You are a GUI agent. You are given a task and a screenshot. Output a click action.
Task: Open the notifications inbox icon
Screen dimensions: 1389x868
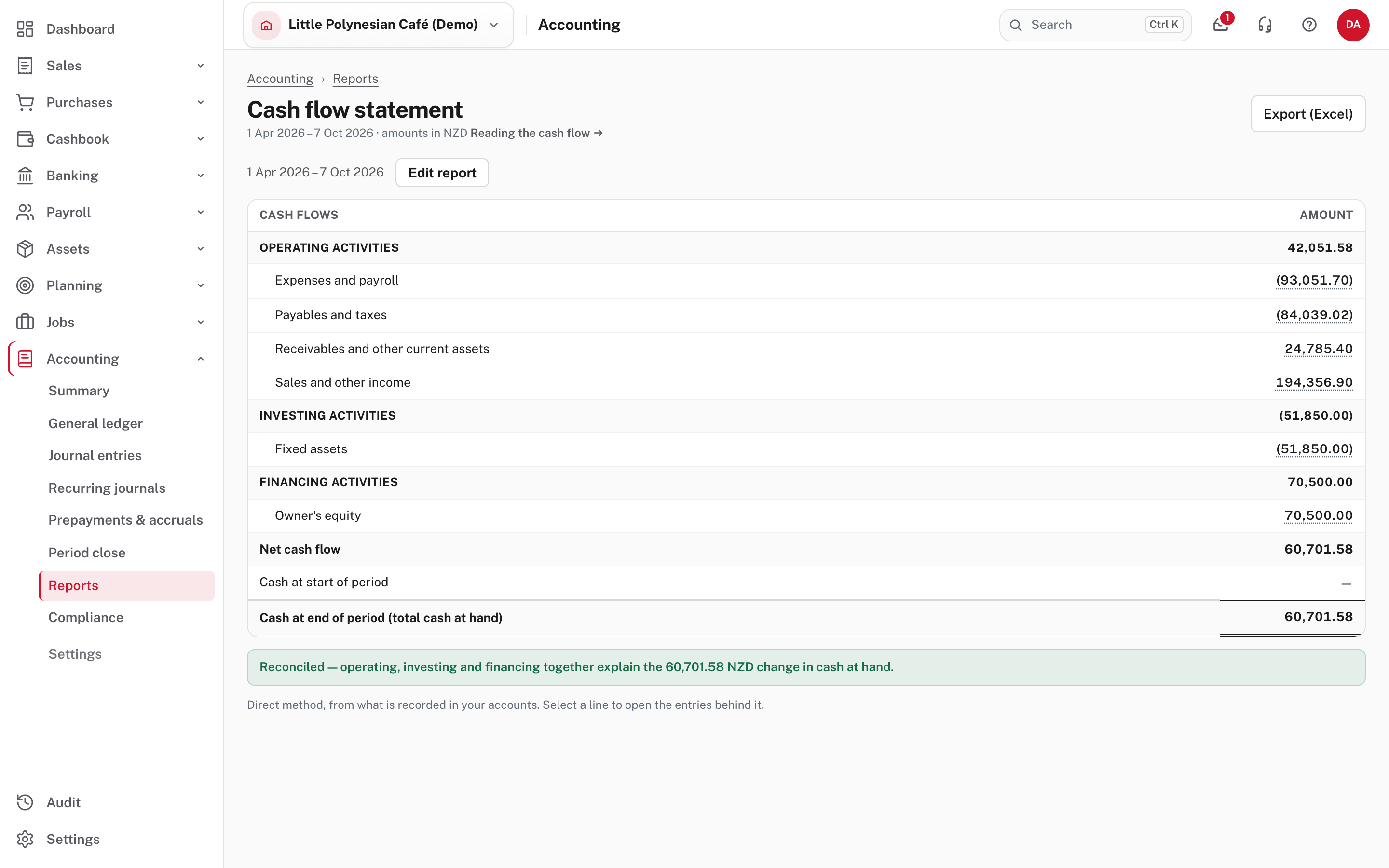click(1221, 25)
